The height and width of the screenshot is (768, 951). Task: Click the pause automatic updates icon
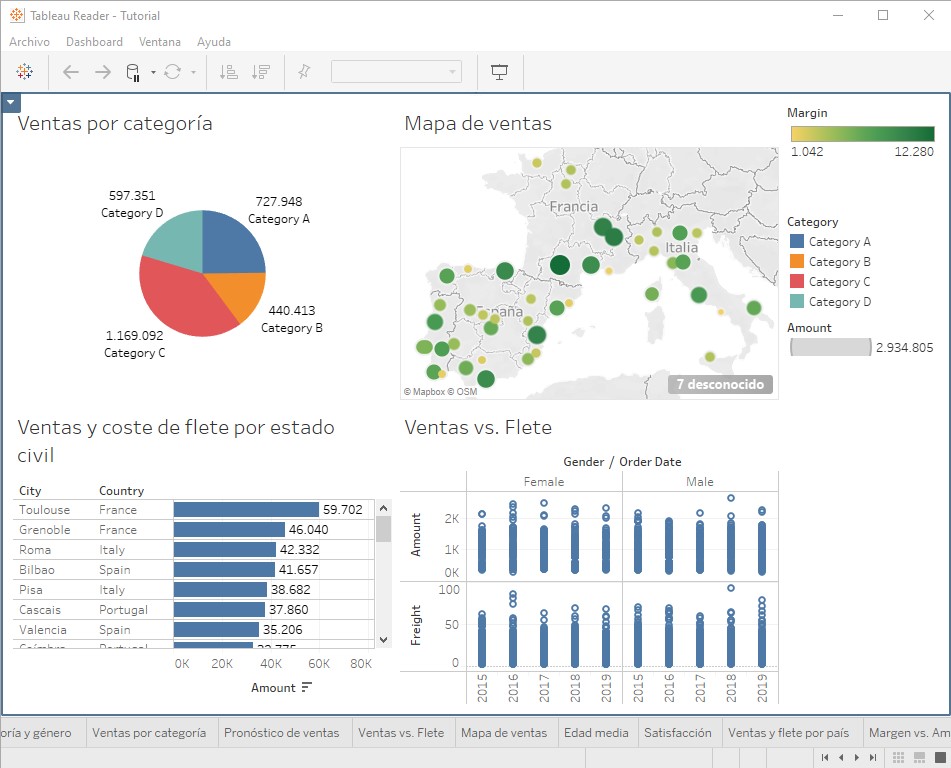point(133,72)
